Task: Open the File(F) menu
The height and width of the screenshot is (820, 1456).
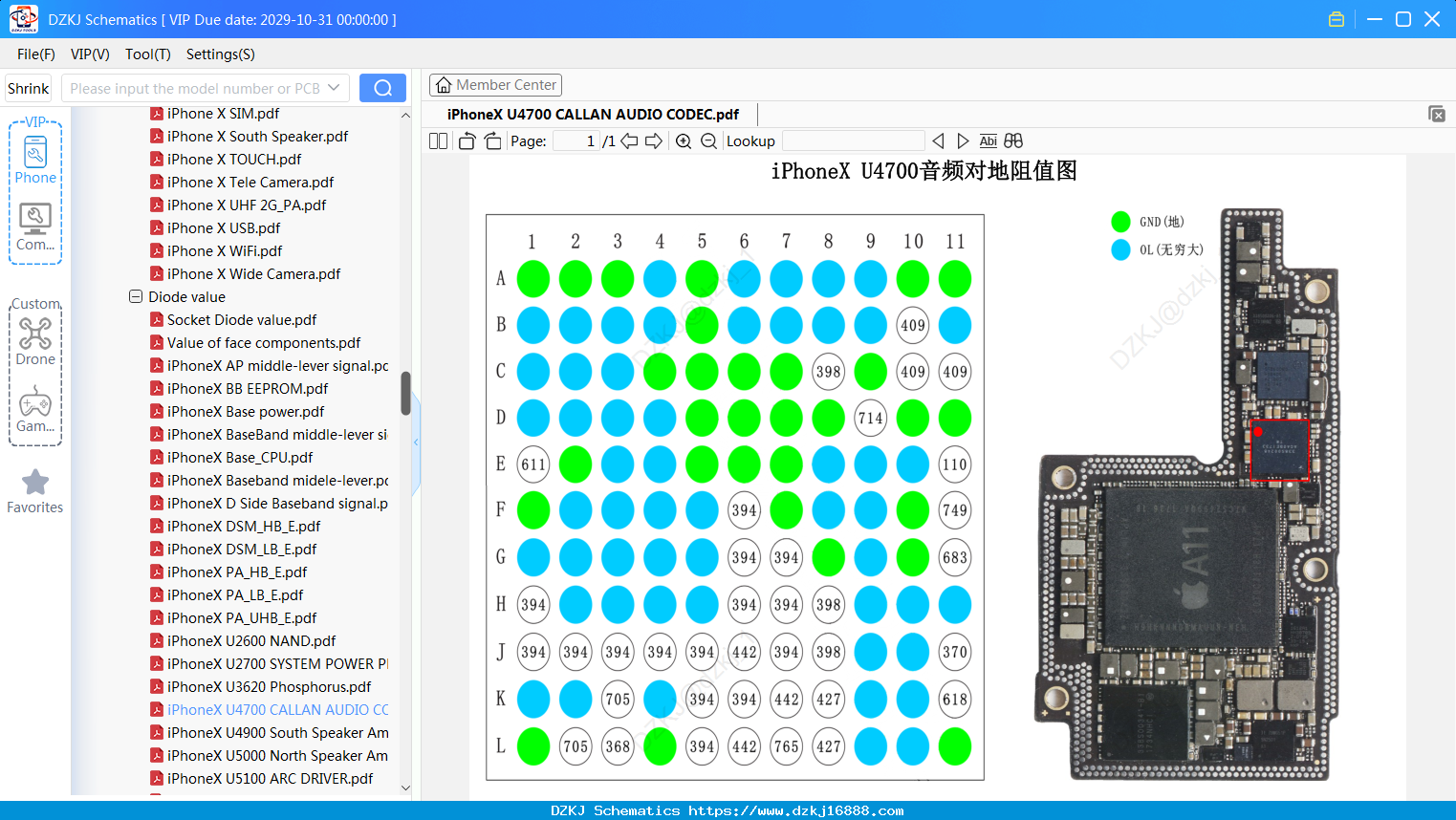Action: tap(36, 54)
